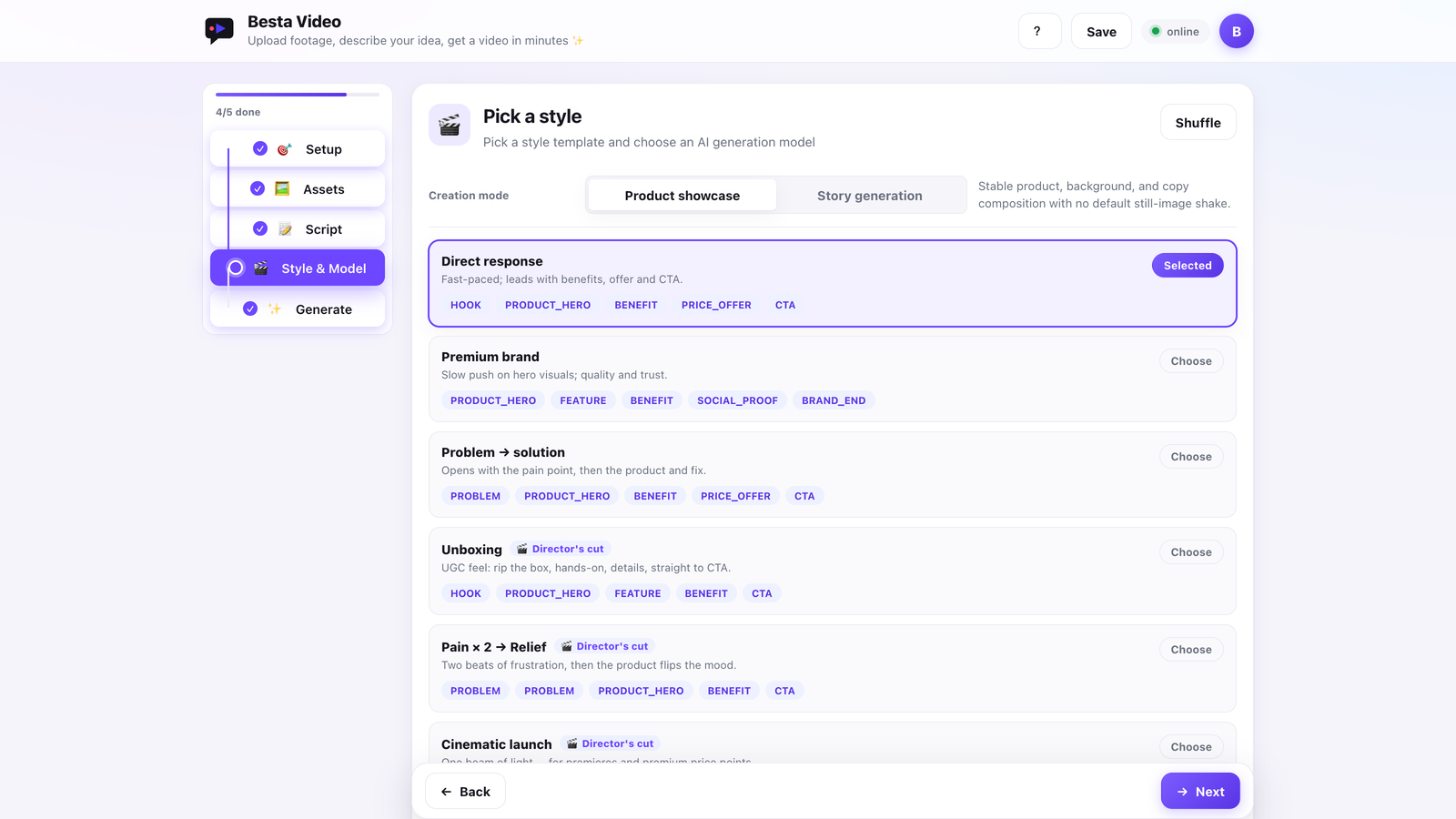Click the '4/5 done' progress label
Viewport: 1456px width, 819px height.
tap(238, 112)
